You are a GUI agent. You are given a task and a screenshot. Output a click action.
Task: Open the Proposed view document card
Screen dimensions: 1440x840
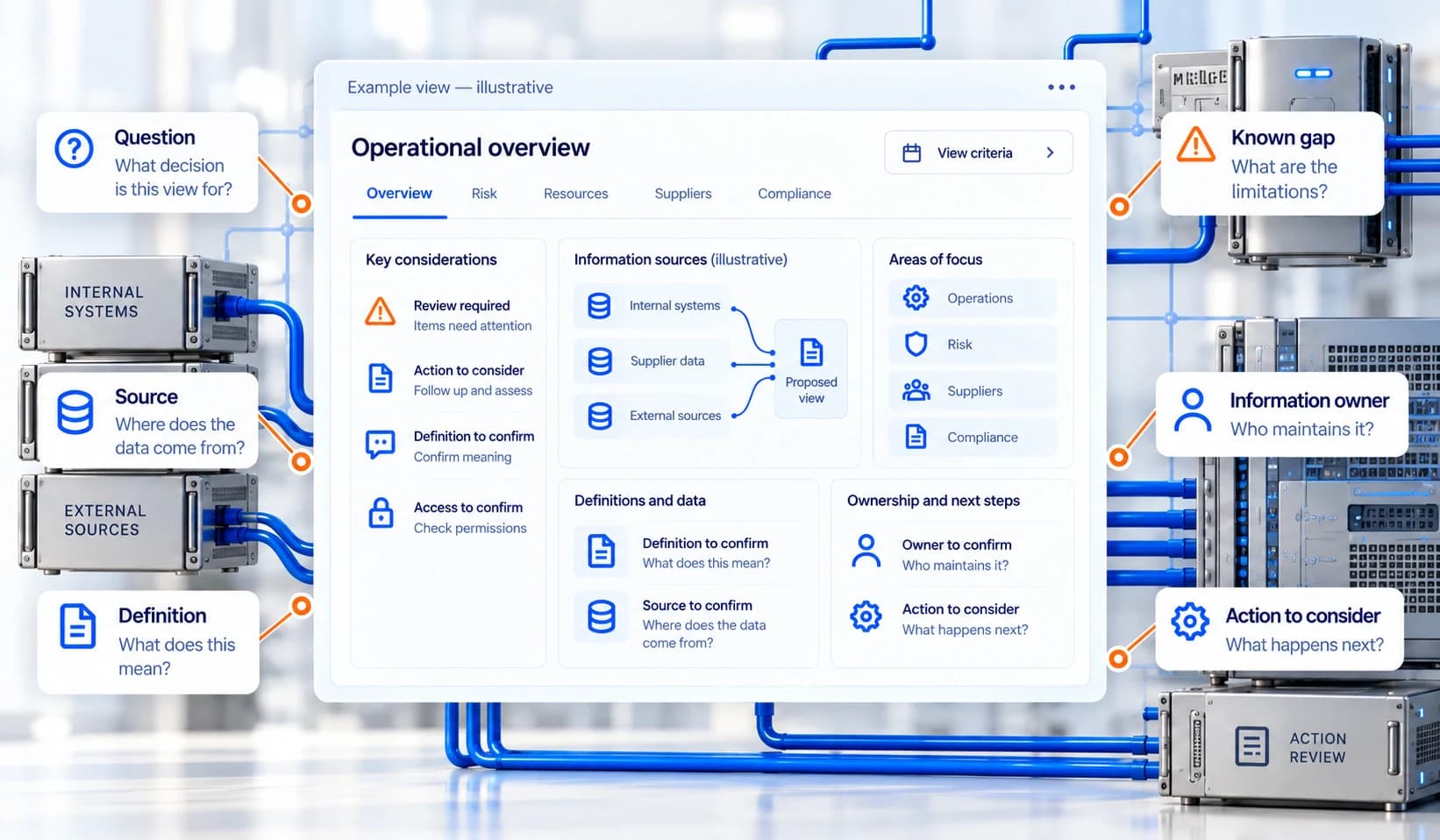tap(811, 369)
